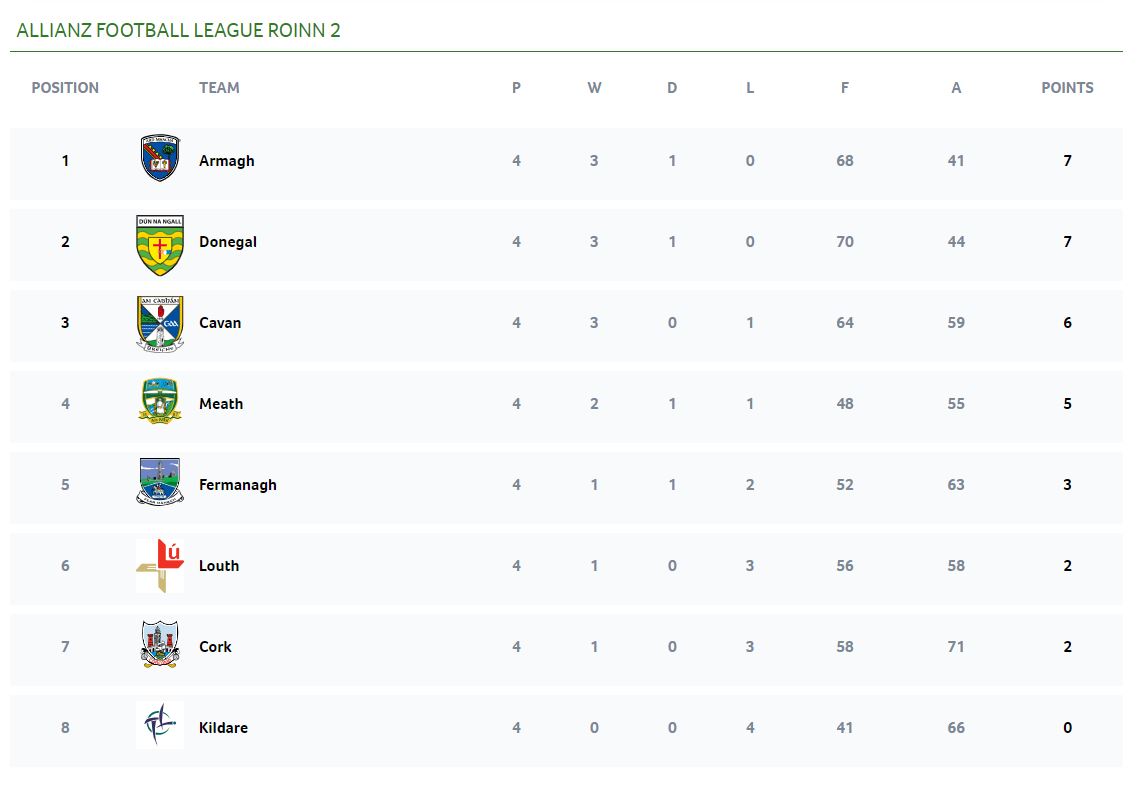Viewport: 1147px width, 791px height.
Task: Click the Cork county crest
Action: coord(159,644)
